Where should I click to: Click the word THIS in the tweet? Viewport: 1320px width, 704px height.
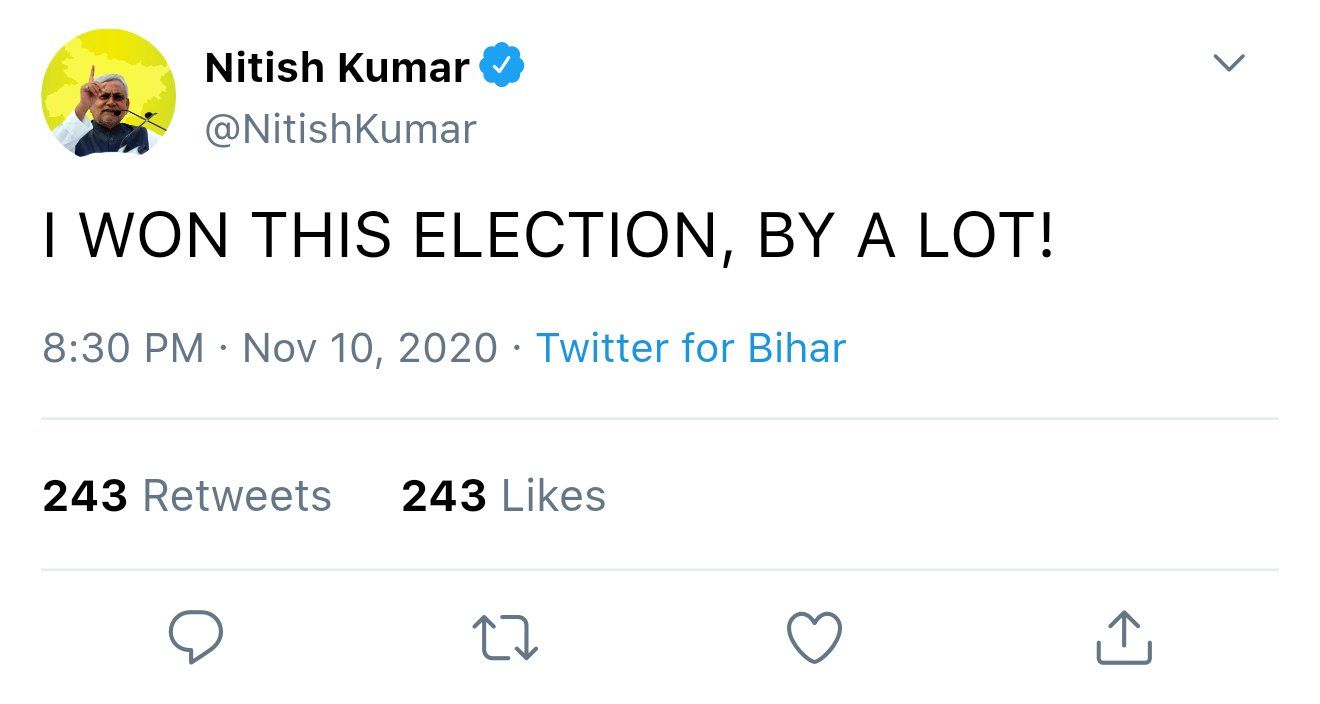[322, 237]
